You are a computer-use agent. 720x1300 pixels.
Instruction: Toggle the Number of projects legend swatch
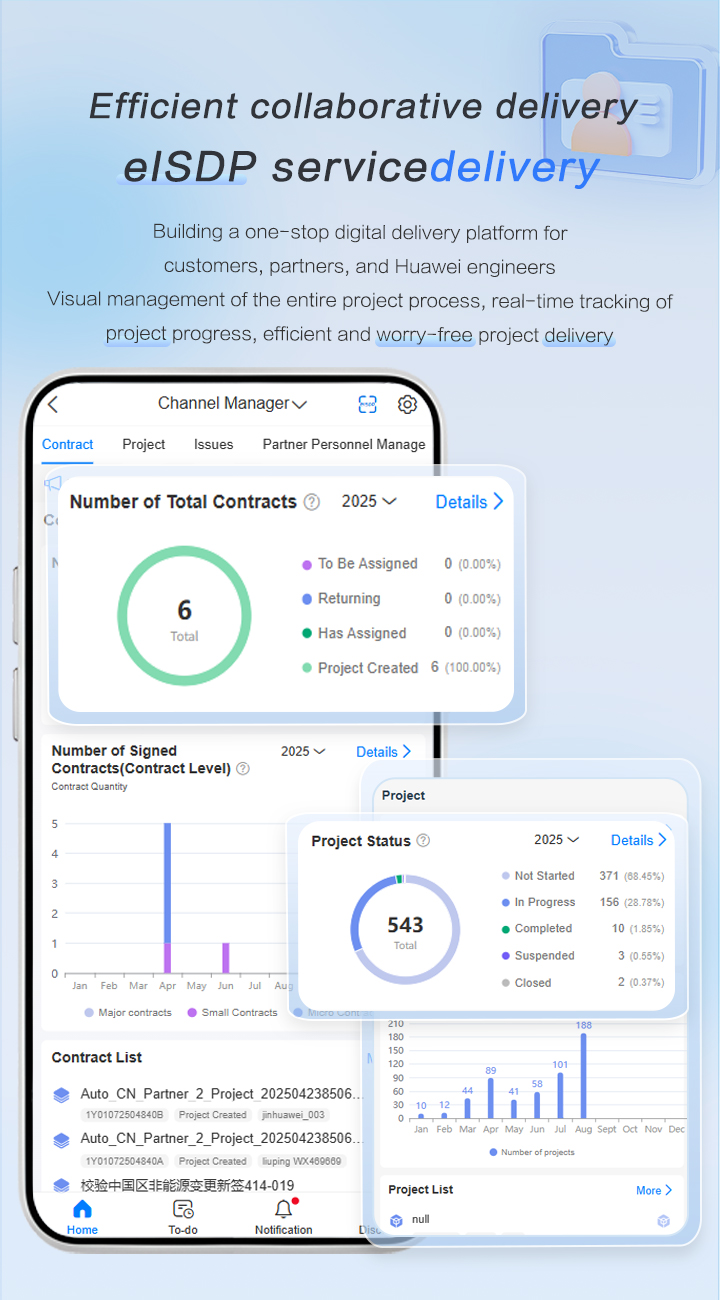[494, 1152]
